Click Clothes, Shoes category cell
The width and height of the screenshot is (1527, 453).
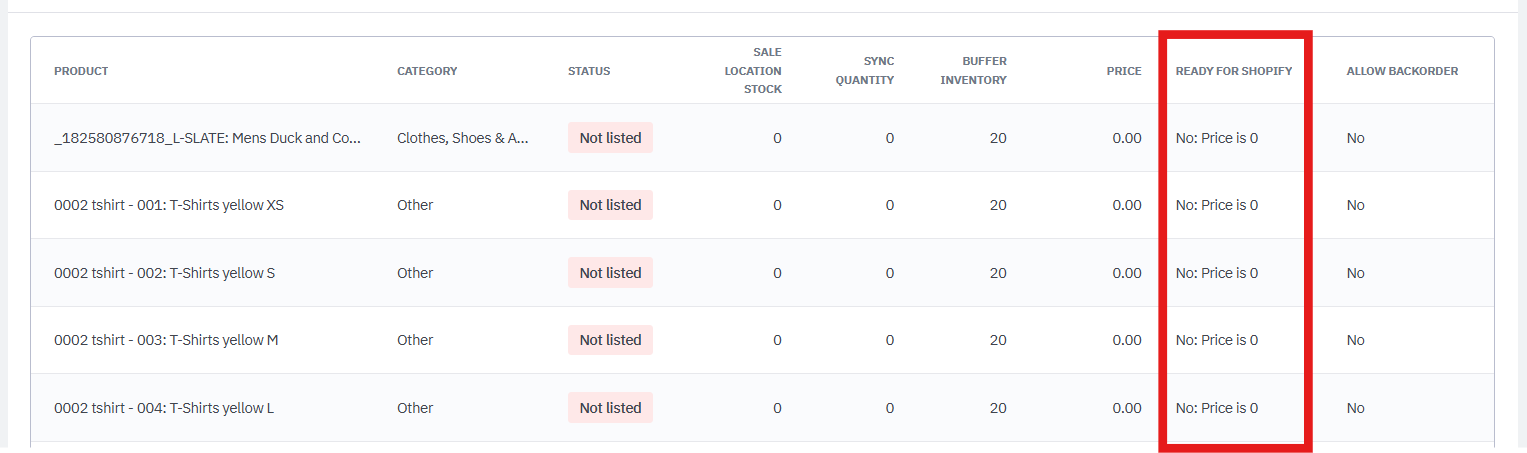462,138
